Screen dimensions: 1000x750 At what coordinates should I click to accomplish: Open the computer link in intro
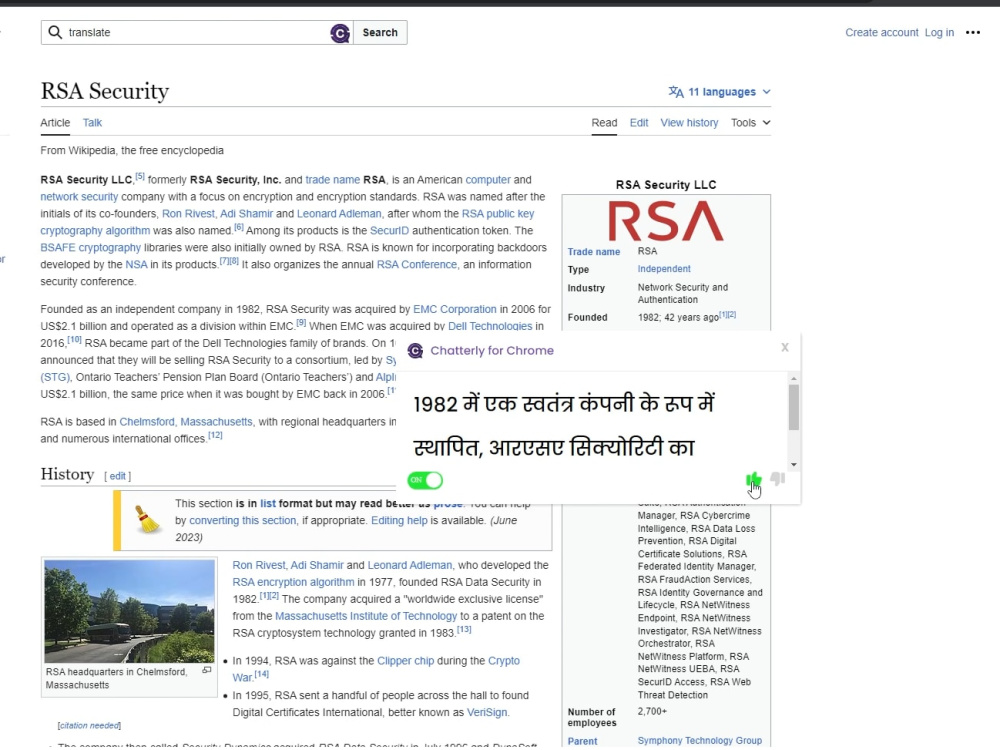[488, 180]
